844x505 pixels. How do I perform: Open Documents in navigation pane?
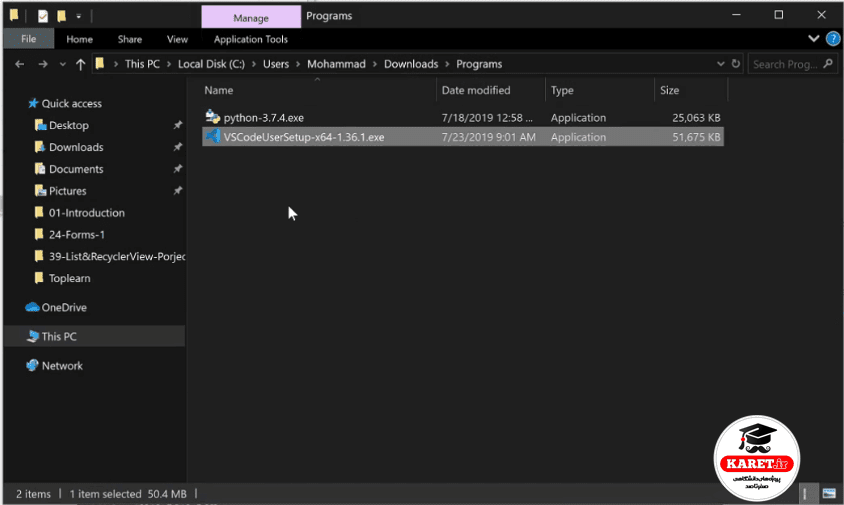76,169
